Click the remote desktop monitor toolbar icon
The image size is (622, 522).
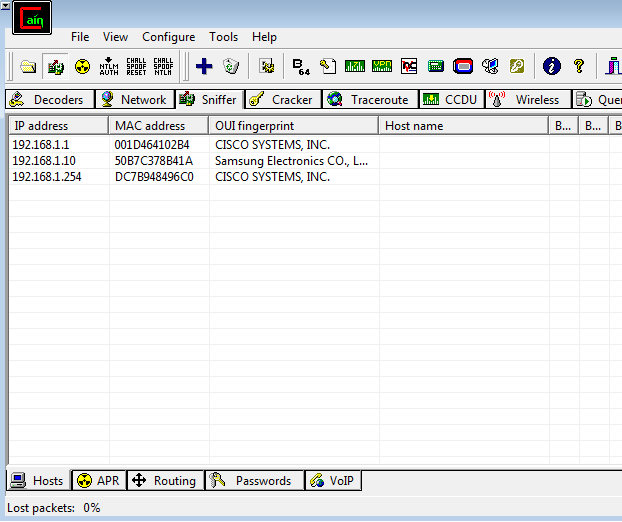point(490,66)
